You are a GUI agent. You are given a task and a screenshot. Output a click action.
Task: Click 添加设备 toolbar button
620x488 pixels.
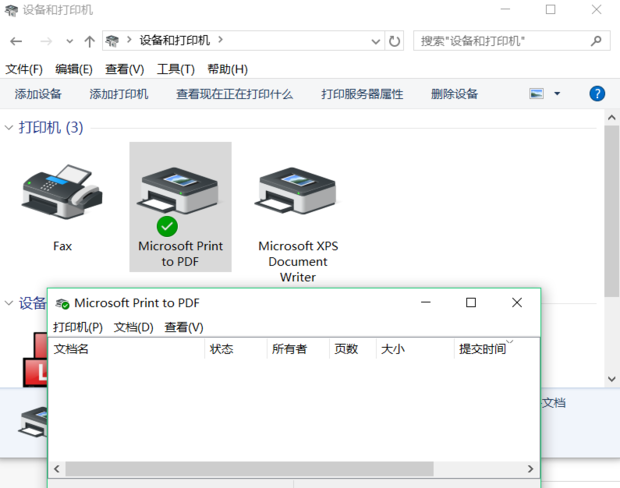(x=38, y=94)
